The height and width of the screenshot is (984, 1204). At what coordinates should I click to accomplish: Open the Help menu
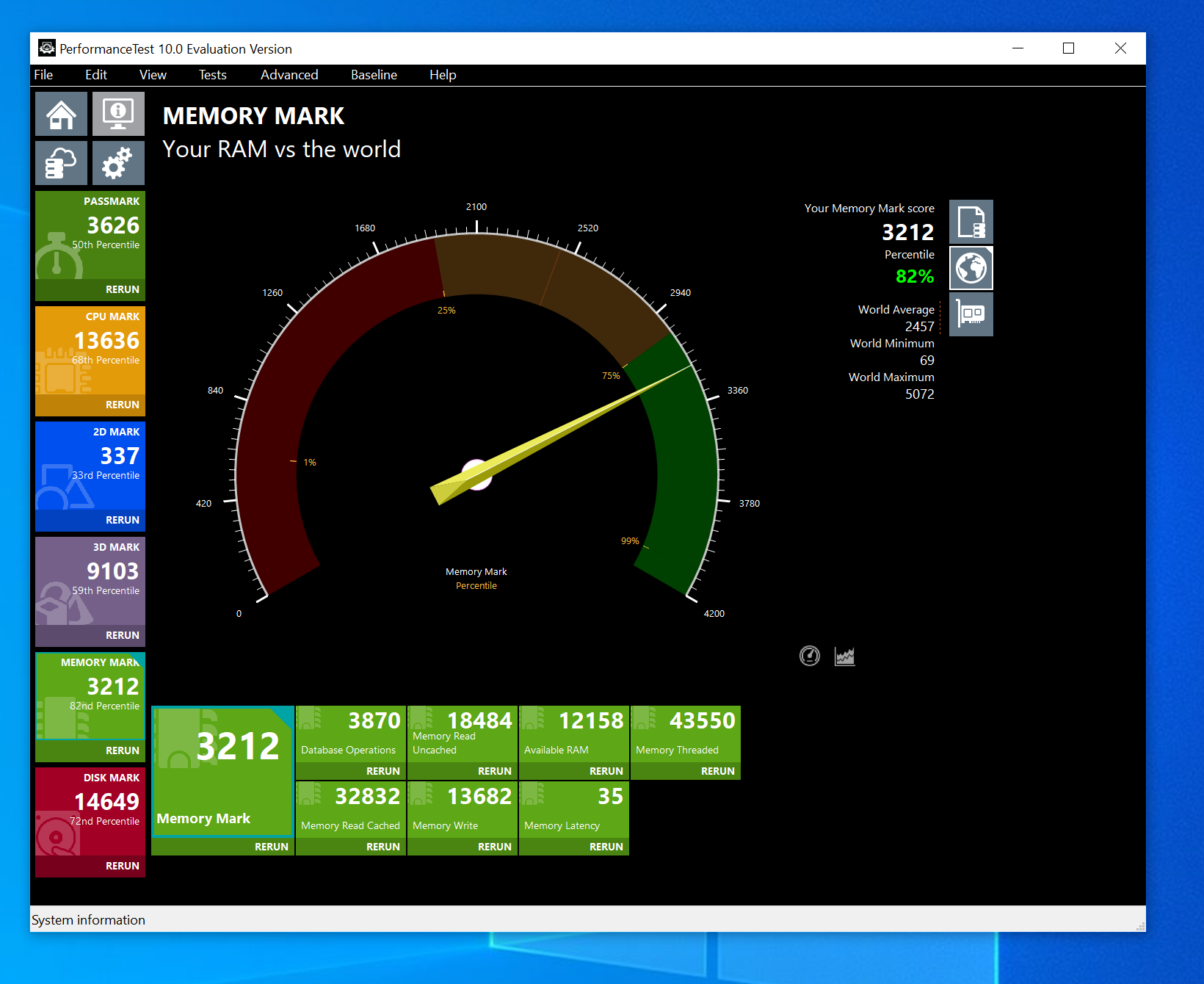tap(443, 75)
